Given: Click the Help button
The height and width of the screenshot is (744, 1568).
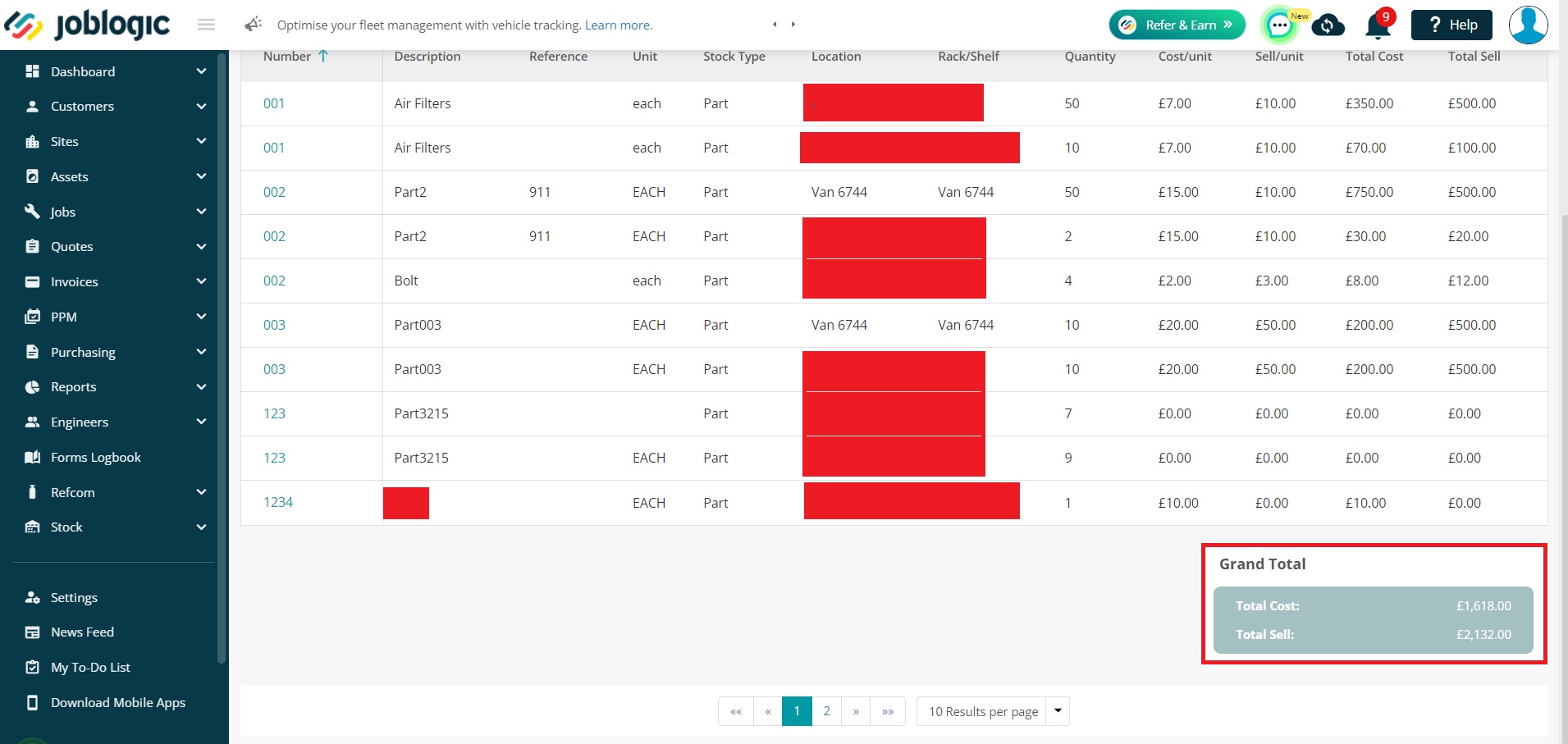Looking at the screenshot, I should [x=1451, y=25].
